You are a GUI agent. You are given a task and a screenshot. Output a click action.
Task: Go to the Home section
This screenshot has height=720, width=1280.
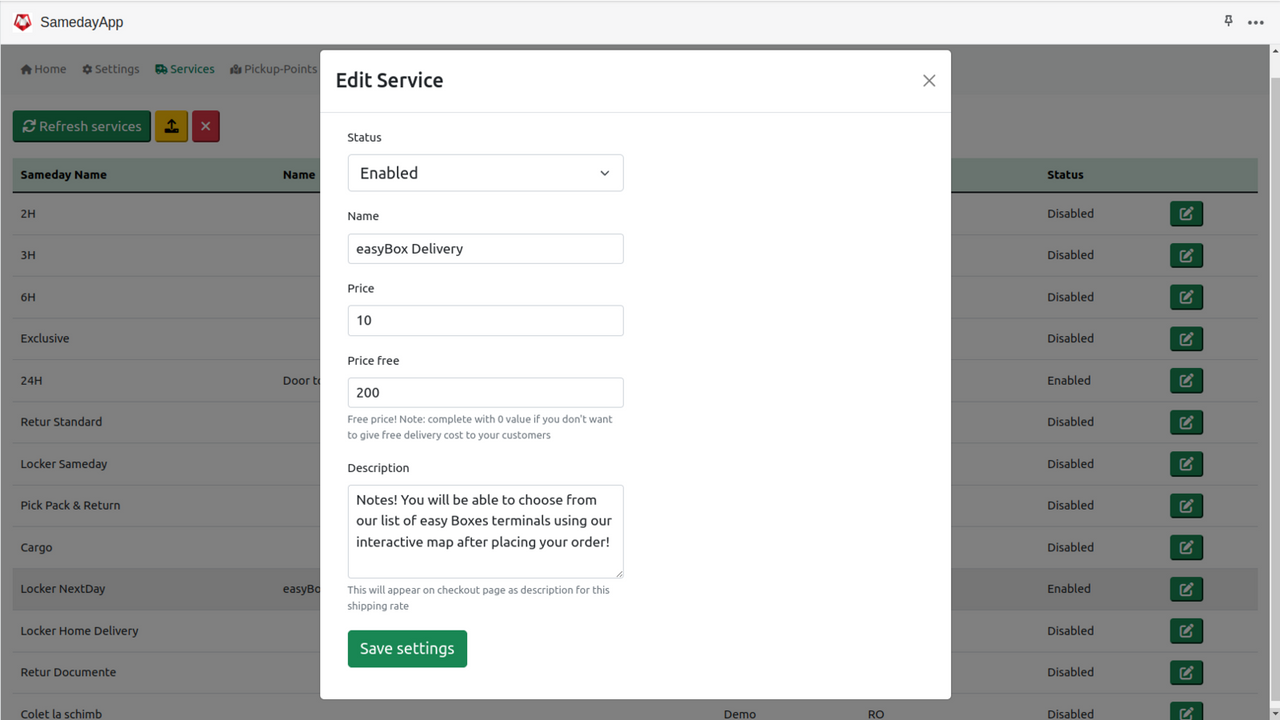coord(43,69)
